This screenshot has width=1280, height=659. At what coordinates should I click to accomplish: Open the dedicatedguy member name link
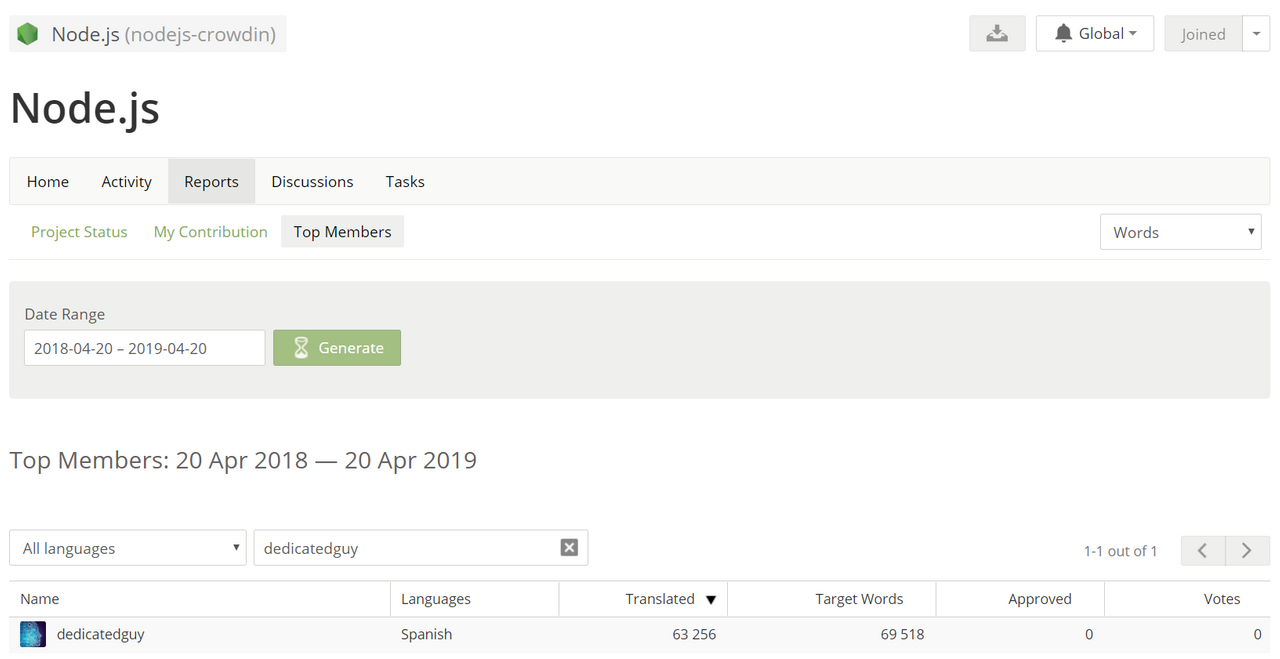click(100, 634)
